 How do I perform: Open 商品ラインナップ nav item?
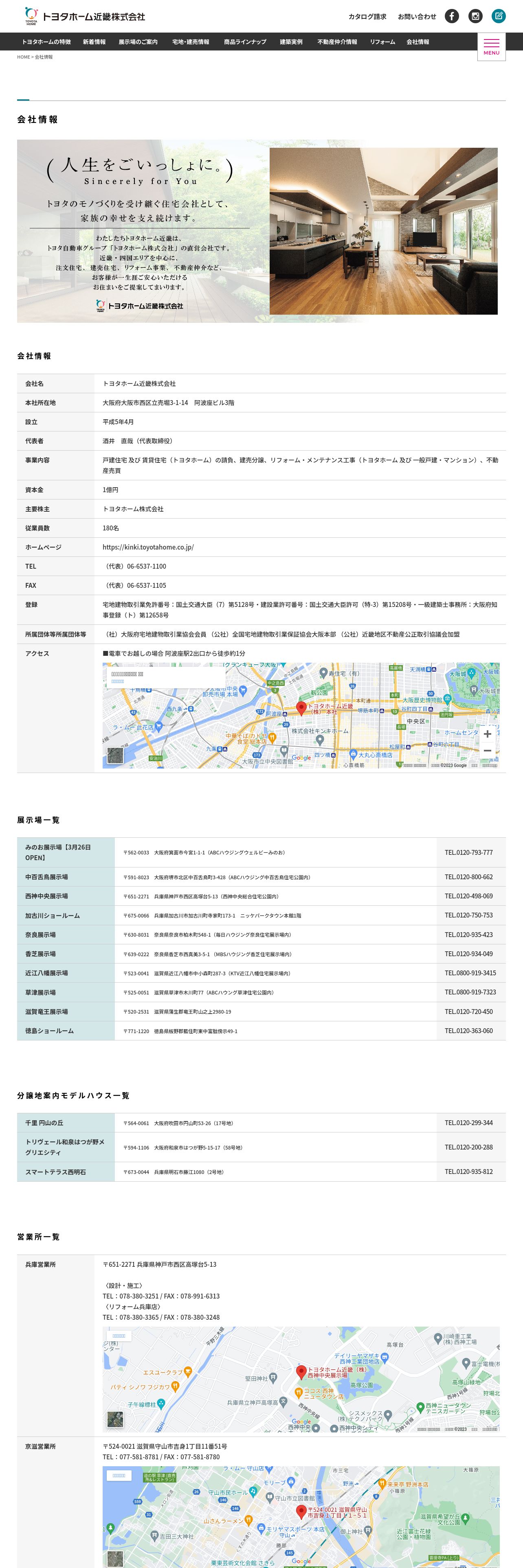(245, 42)
